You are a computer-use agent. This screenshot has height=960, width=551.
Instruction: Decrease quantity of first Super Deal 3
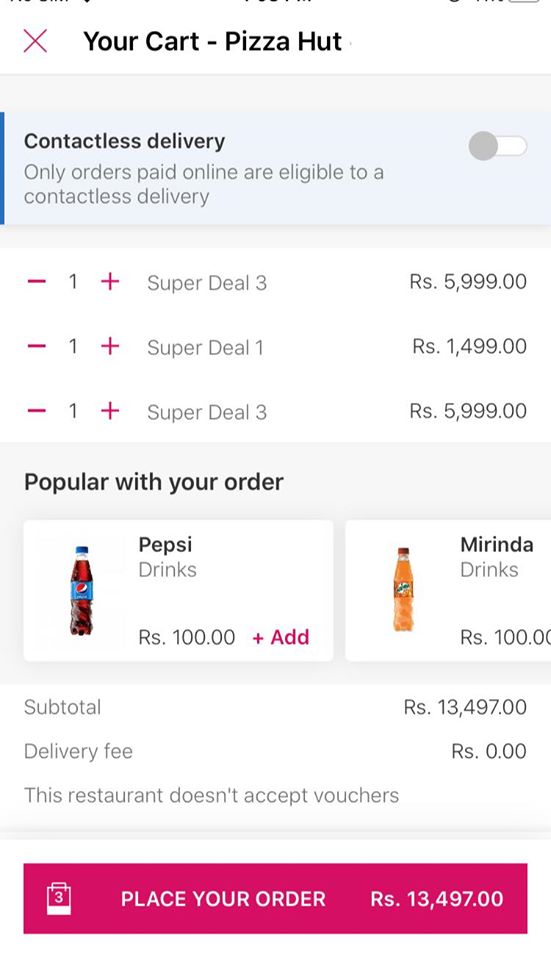37,282
